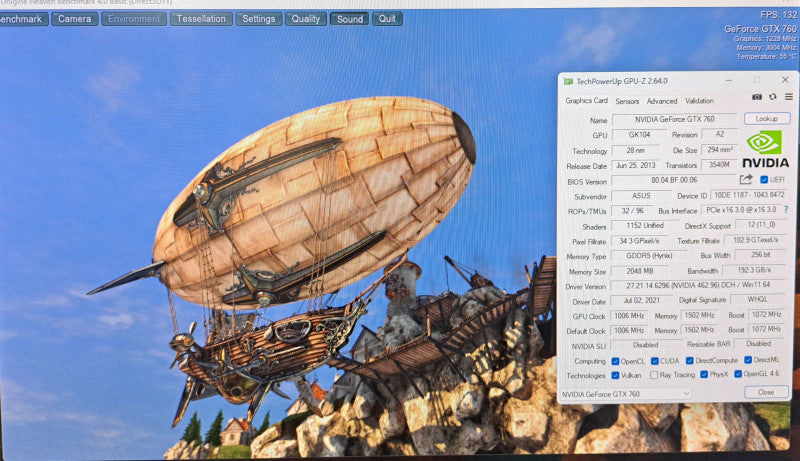Toggle the OpenCL checkbox
The image size is (800, 461).
(x=615, y=361)
